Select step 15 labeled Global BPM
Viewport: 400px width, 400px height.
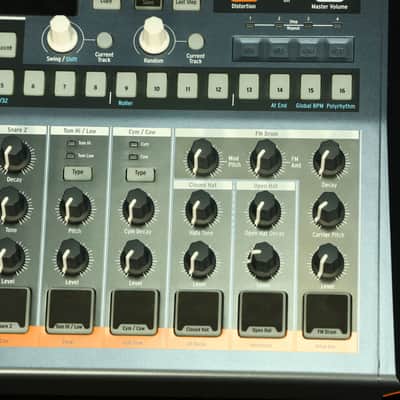[311, 87]
